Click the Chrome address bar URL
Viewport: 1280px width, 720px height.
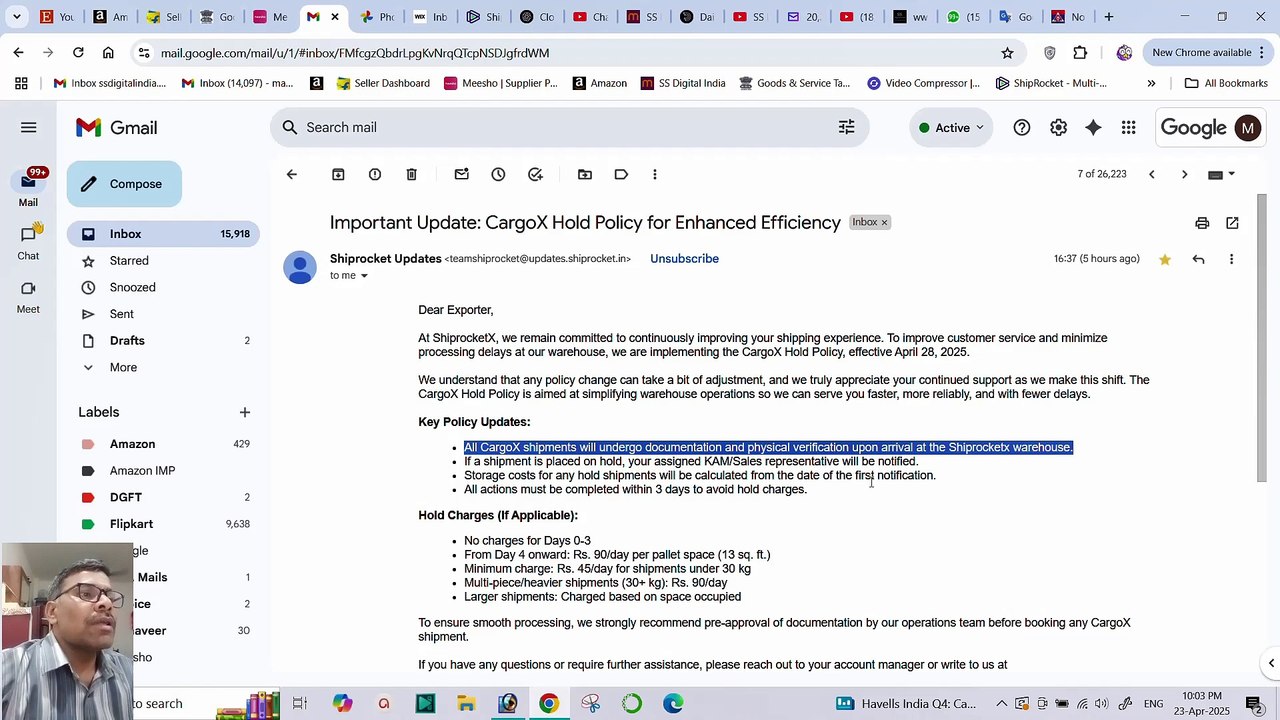coord(355,53)
